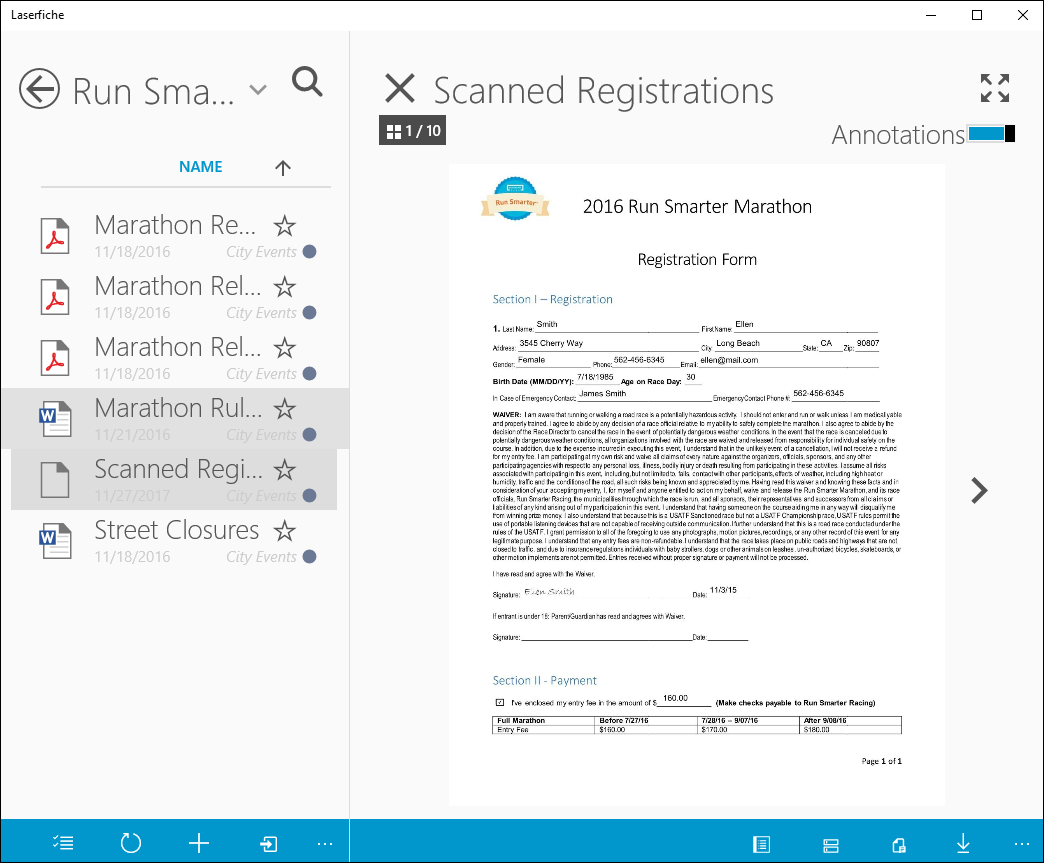Open the page thumbnails 1 / 10 button
The height and width of the screenshot is (863, 1044).
pos(413,131)
